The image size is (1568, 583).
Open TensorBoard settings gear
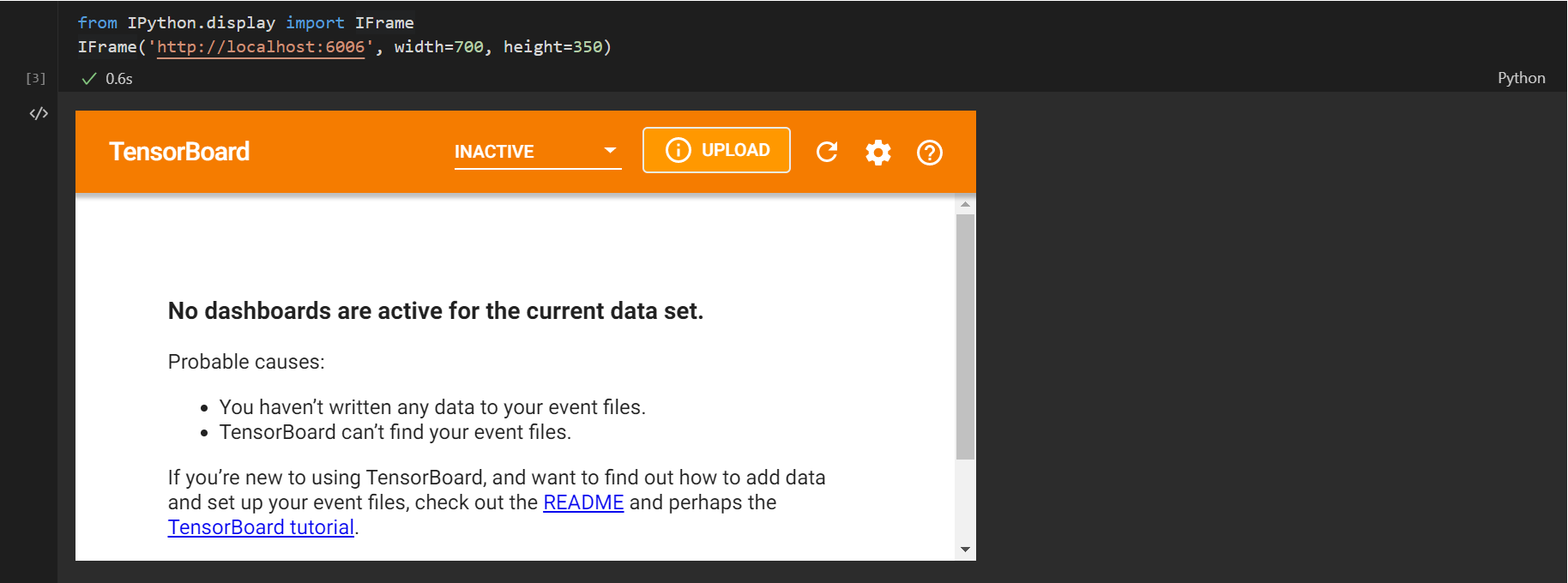click(x=878, y=153)
